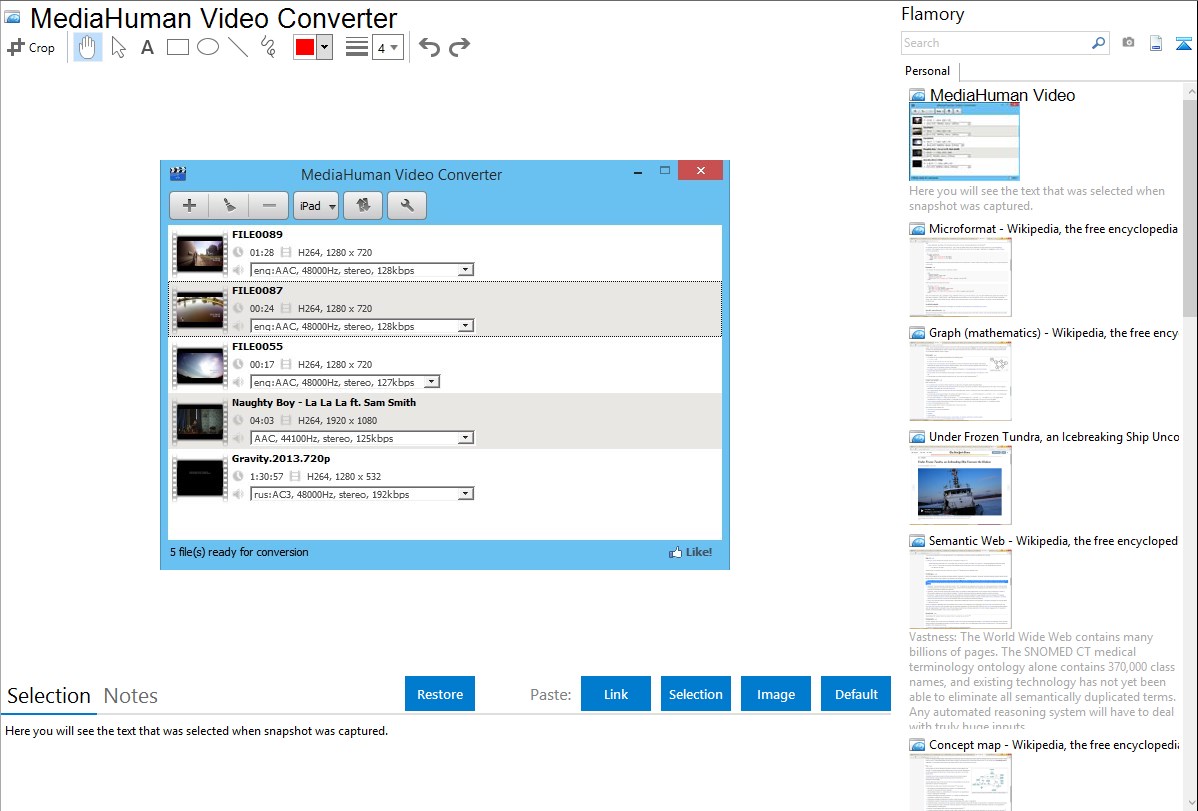
Task: Click the "5 file(s) ready for conversion" status
Action: click(x=239, y=552)
